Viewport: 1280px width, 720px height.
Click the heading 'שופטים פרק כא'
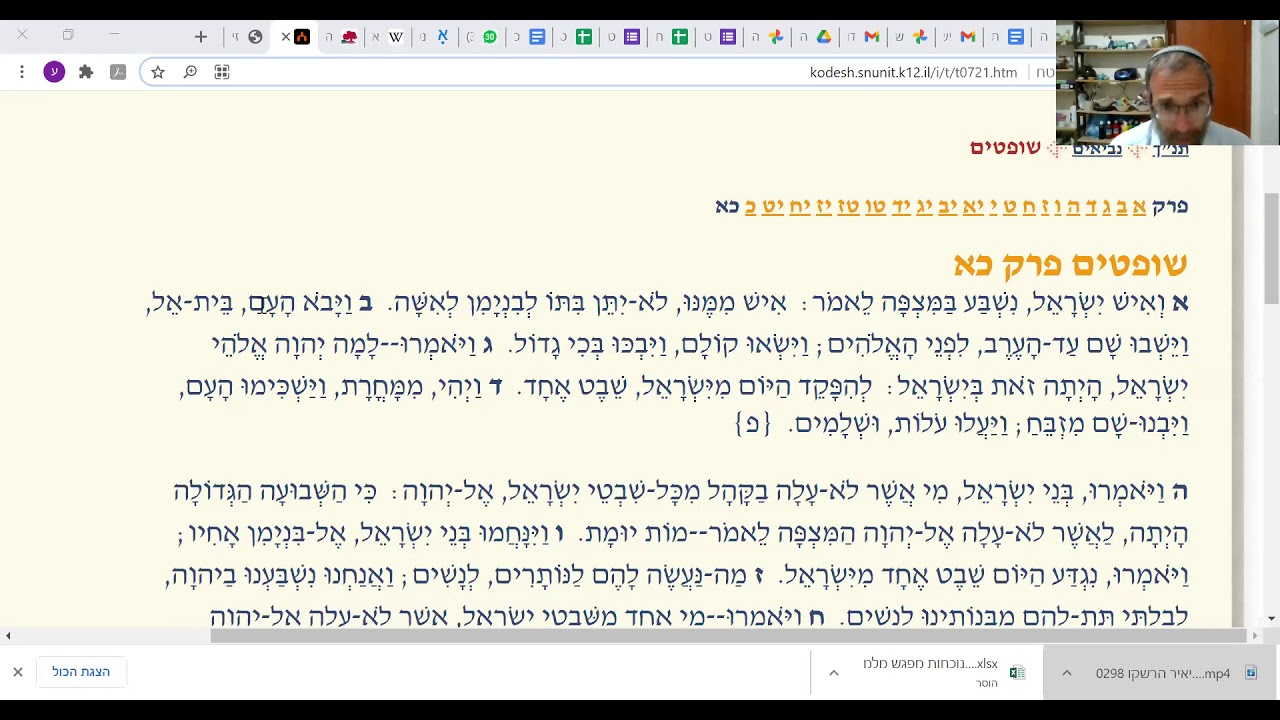coord(1070,264)
